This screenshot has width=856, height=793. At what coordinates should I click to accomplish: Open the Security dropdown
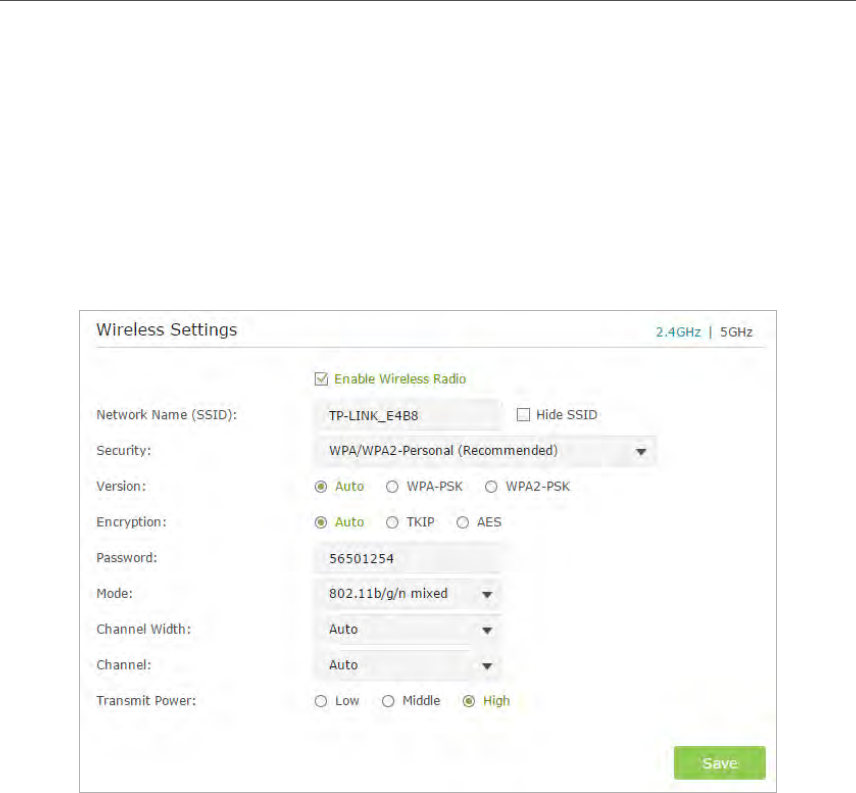point(484,451)
